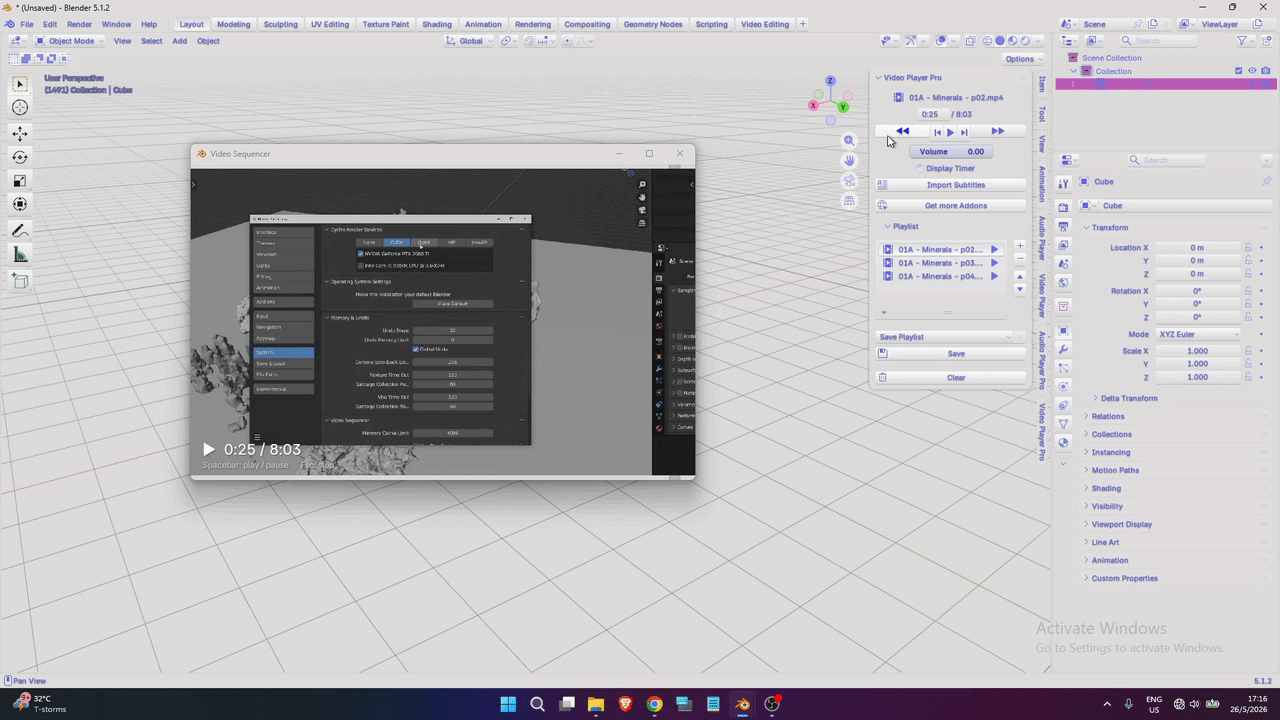Lock Location X transform value

[x=1248, y=248]
